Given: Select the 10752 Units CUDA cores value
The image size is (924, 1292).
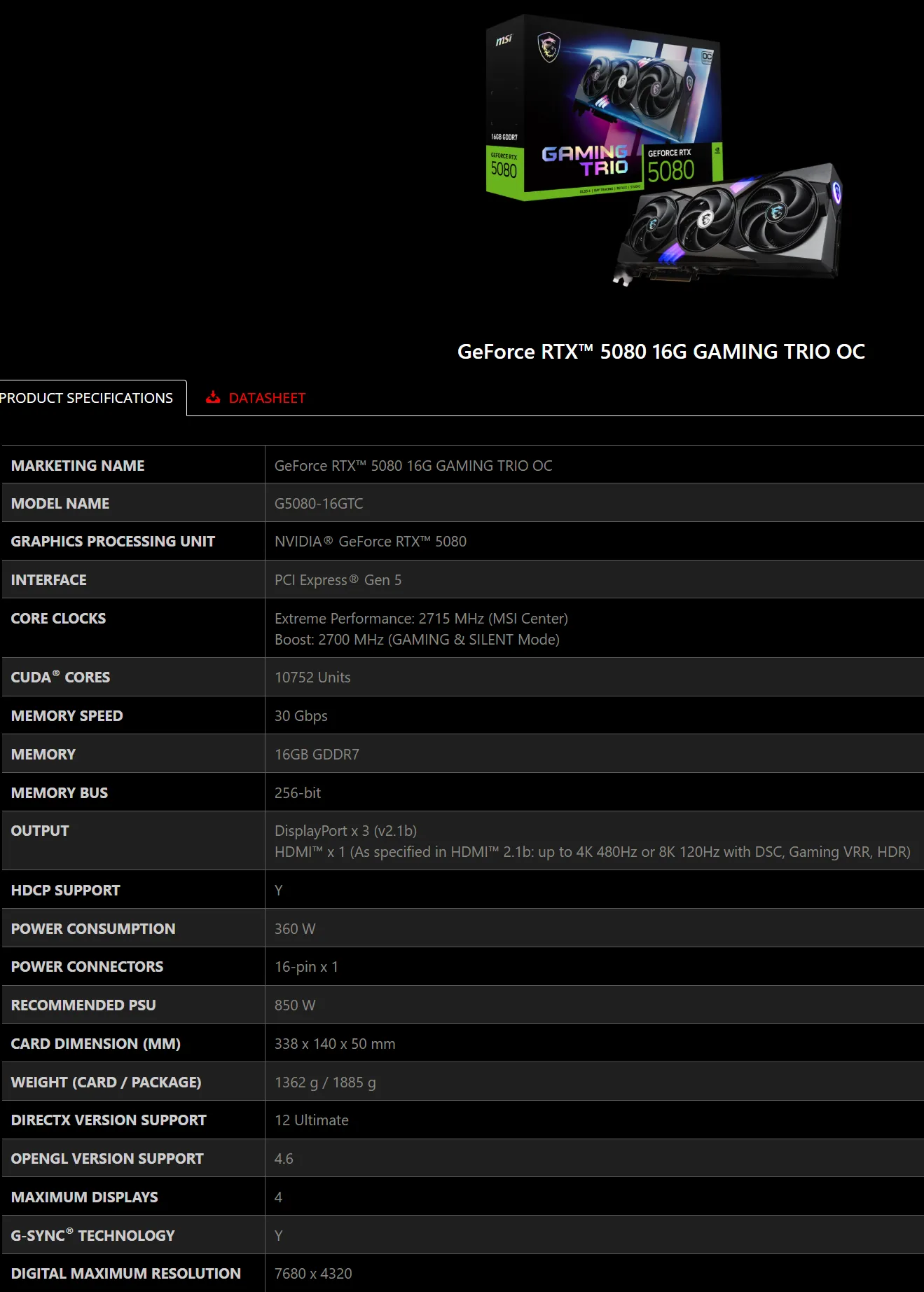Looking at the screenshot, I should (x=312, y=678).
